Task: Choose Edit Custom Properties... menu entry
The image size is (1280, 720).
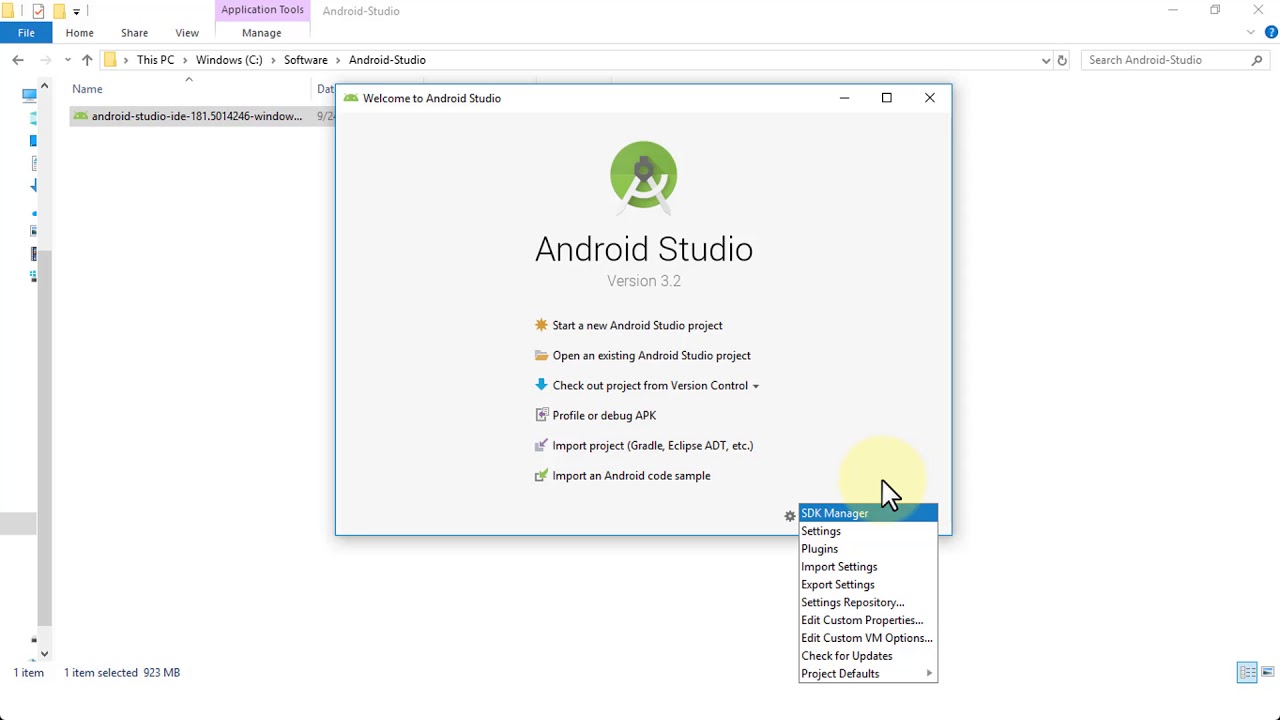Action: [x=868, y=620]
